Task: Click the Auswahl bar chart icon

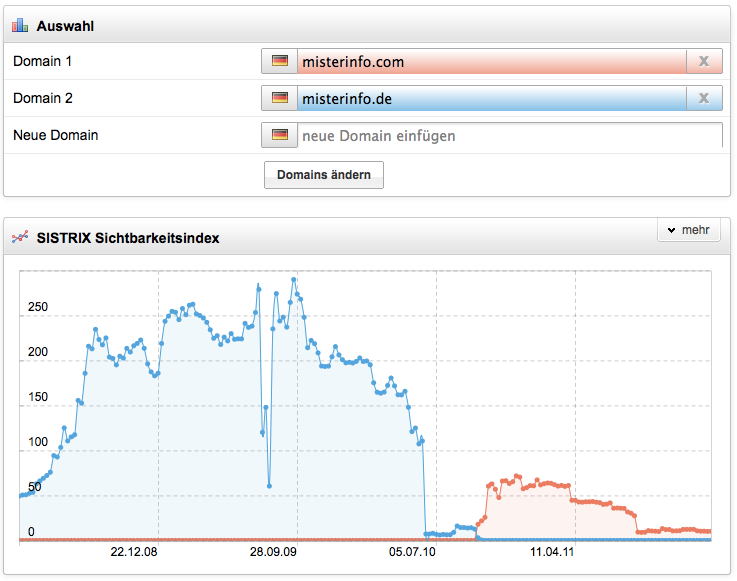Action: (20, 25)
